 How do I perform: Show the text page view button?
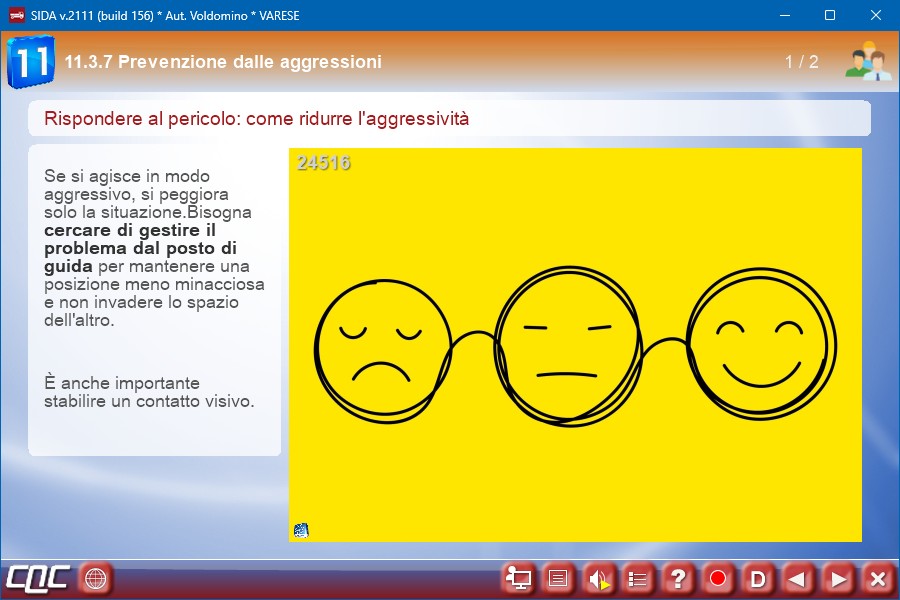pos(558,578)
